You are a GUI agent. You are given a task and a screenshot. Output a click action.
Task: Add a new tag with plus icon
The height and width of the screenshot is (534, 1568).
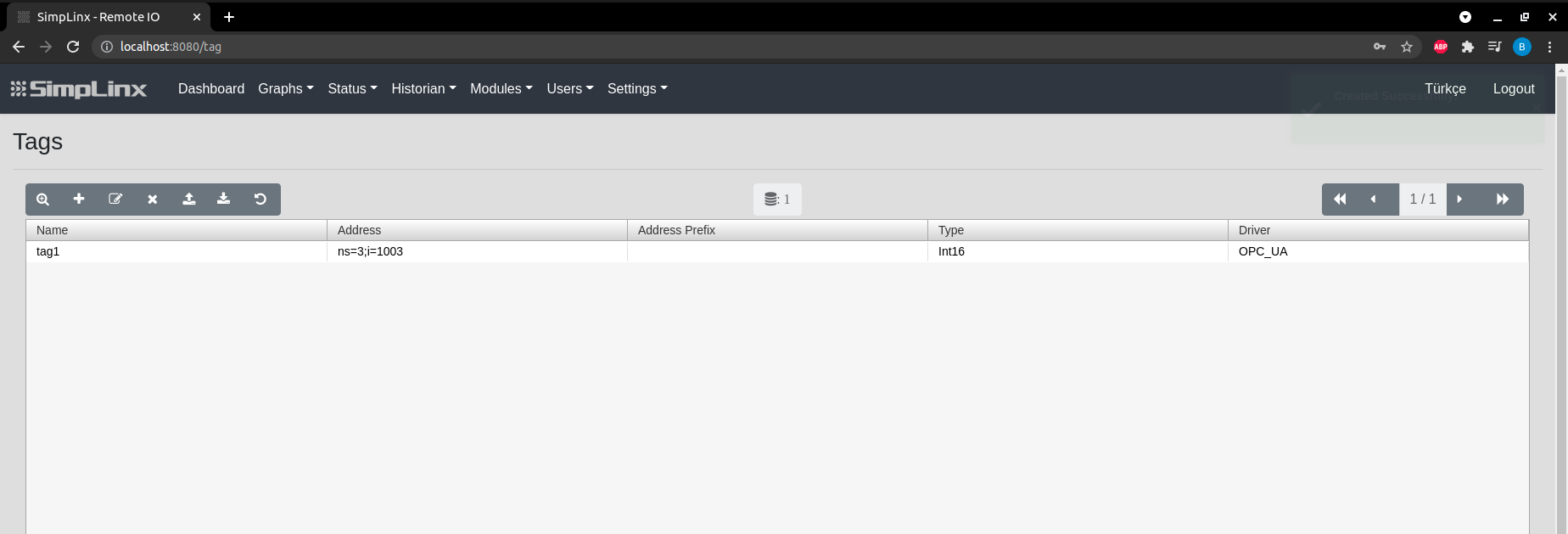tap(79, 199)
